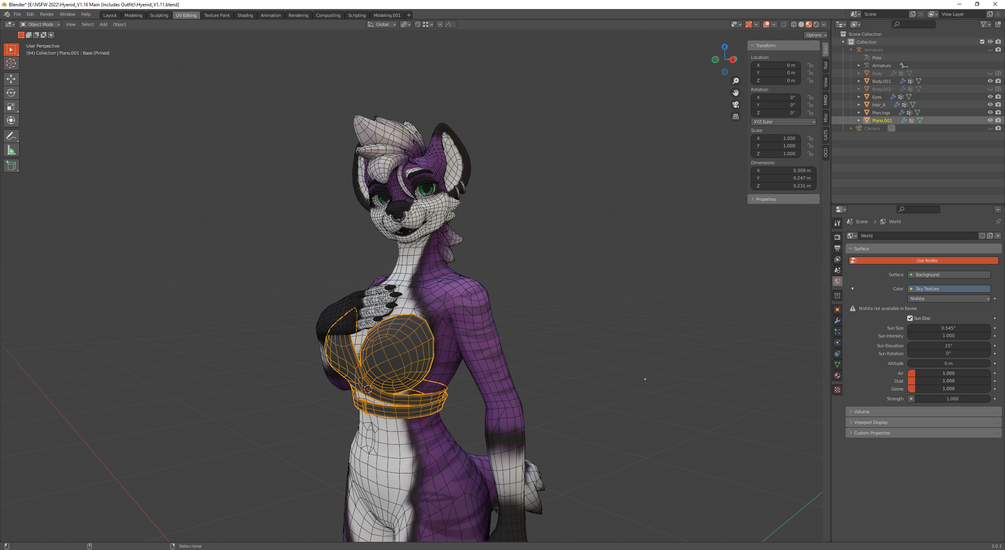1005x550 pixels.
Task: Pick the Transform tool
Action: click(11, 121)
